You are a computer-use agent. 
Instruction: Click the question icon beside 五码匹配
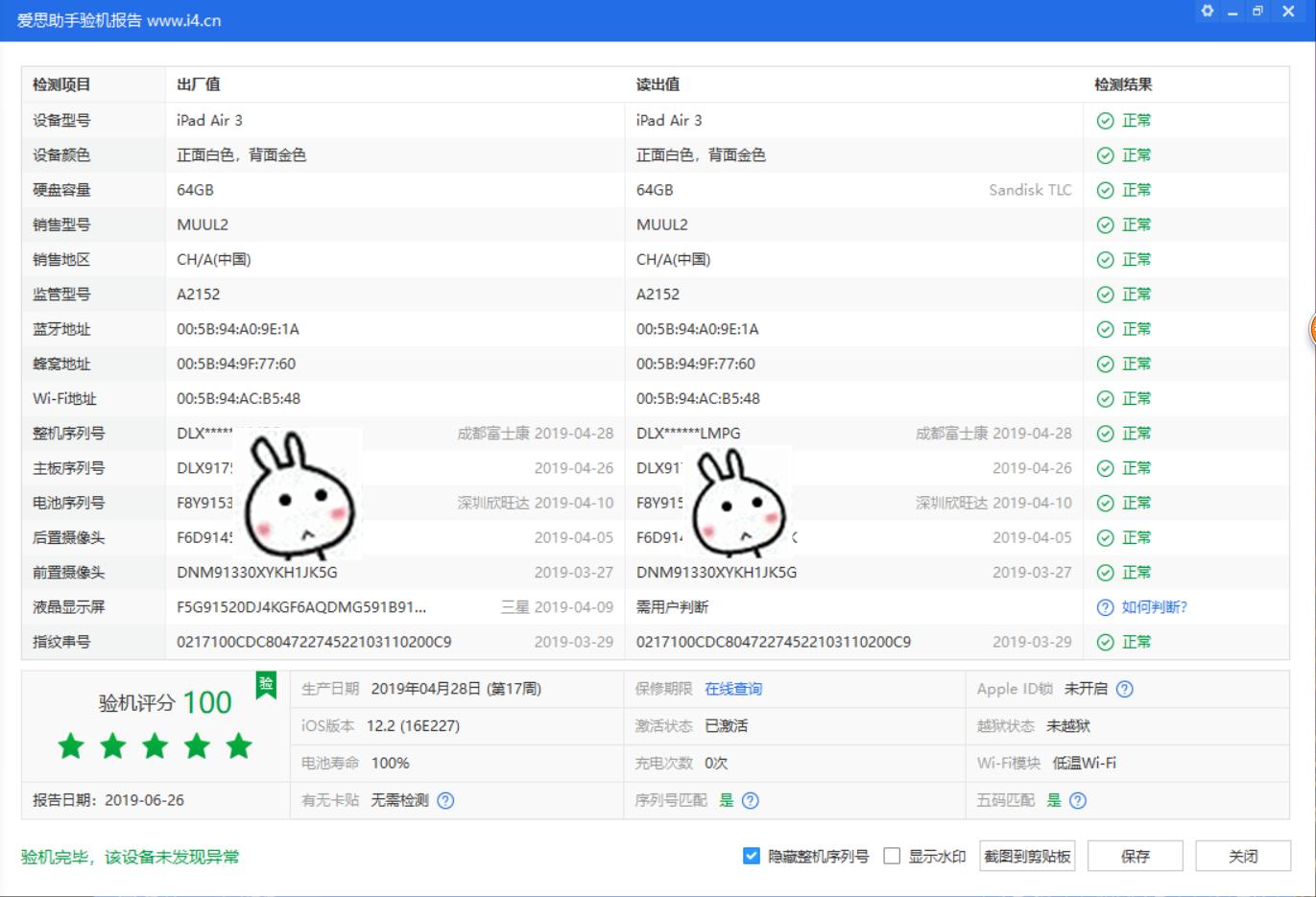coord(1078,800)
